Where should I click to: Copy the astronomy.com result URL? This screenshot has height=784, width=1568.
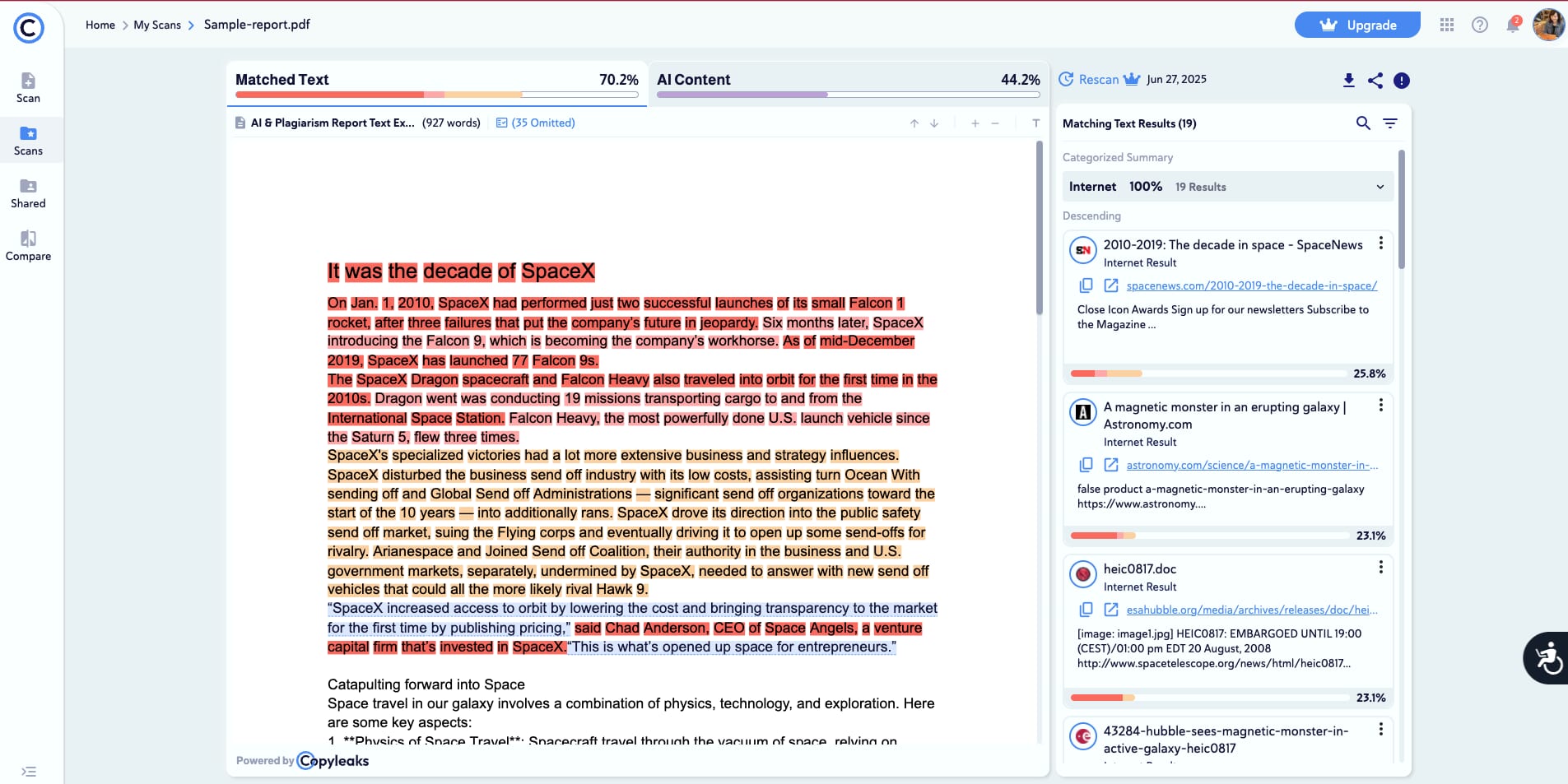coord(1086,465)
